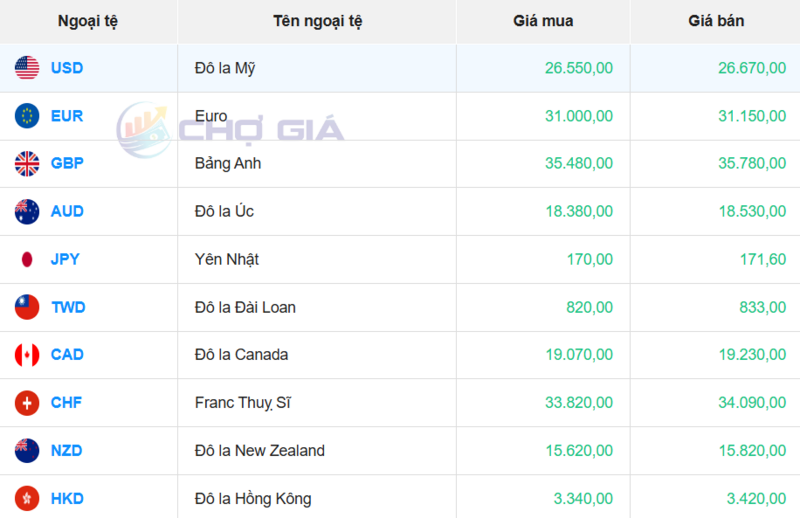Image resolution: width=800 pixels, height=518 pixels.
Task: Click the United States flag icon
Action: click(x=27, y=68)
